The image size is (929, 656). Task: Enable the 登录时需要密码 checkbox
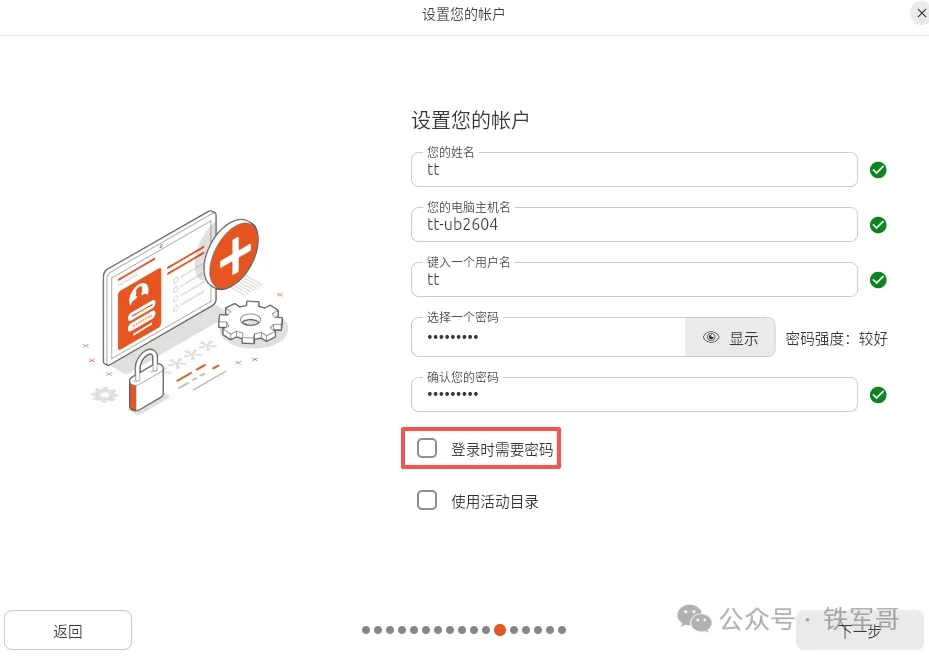[x=427, y=448]
